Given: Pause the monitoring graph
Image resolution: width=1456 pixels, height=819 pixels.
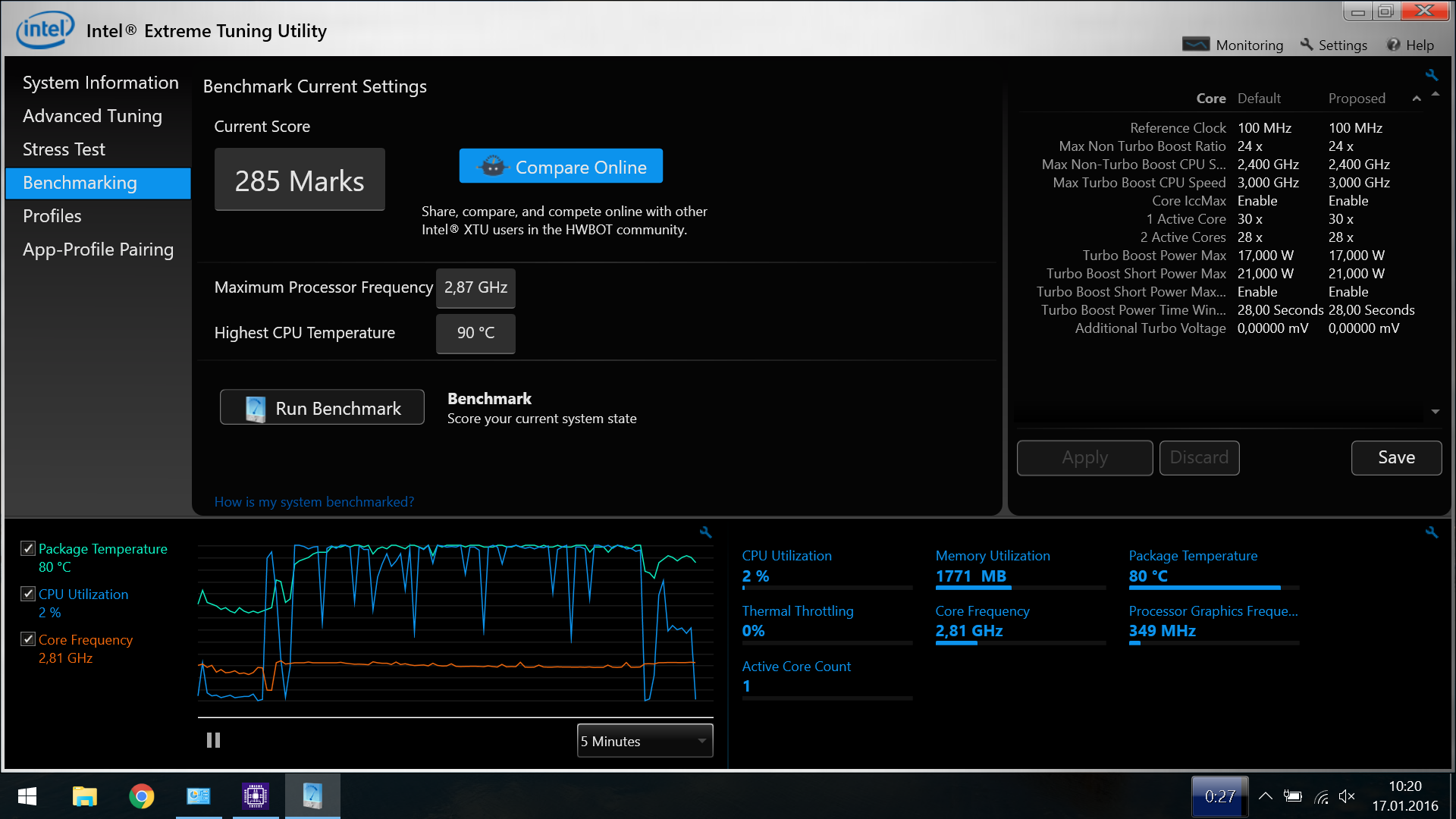Looking at the screenshot, I should point(213,740).
